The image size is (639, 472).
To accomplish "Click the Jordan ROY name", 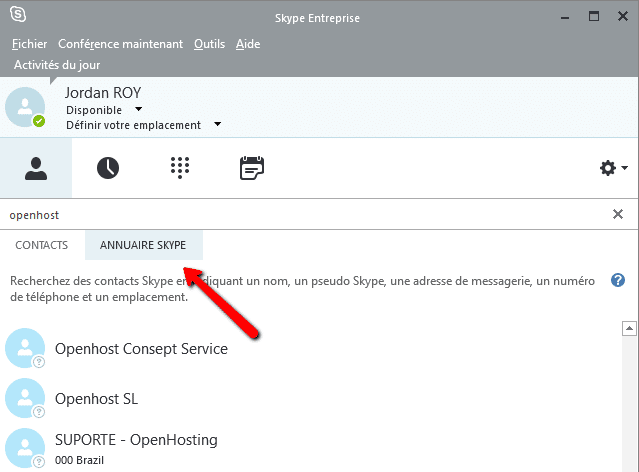I will point(103,93).
